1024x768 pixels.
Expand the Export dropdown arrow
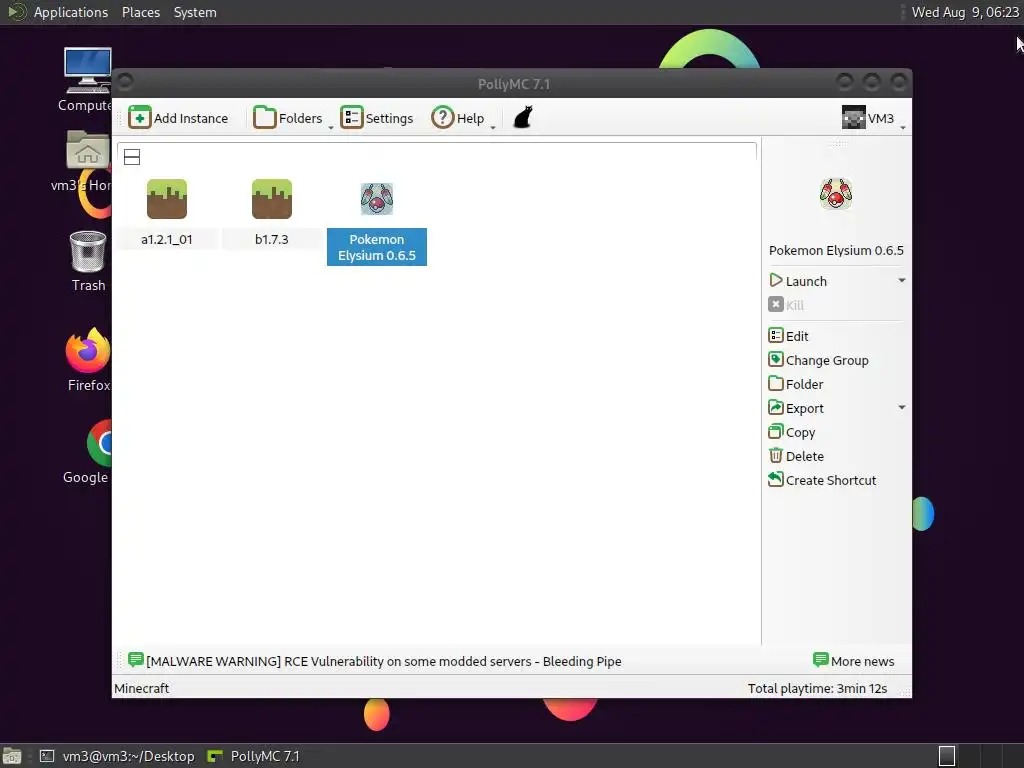coord(902,407)
